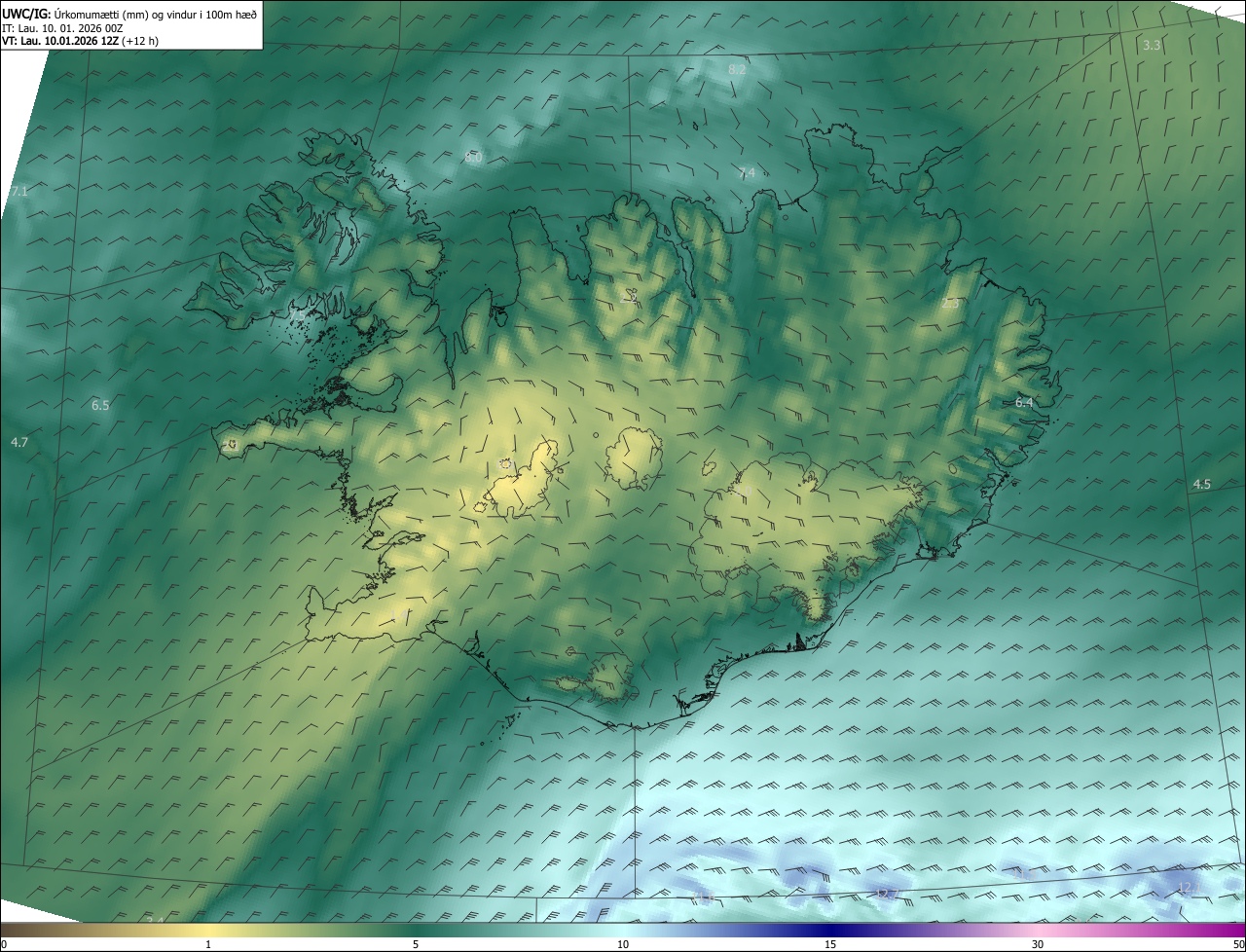The image size is (1246, 952).
Task: Click the 6.5 value label on the map
Action: tap(100, 405)
